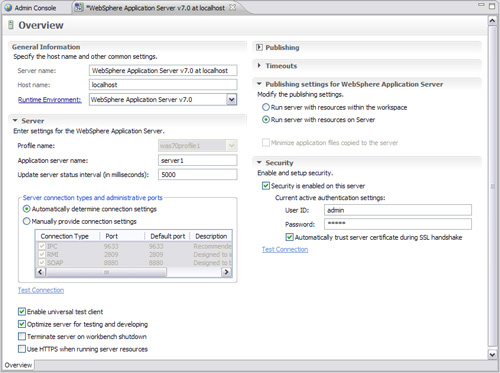This screenshot has width=500, height=373.
Task: Select Run server with resources within the workspace
Action: click(266, 107)
